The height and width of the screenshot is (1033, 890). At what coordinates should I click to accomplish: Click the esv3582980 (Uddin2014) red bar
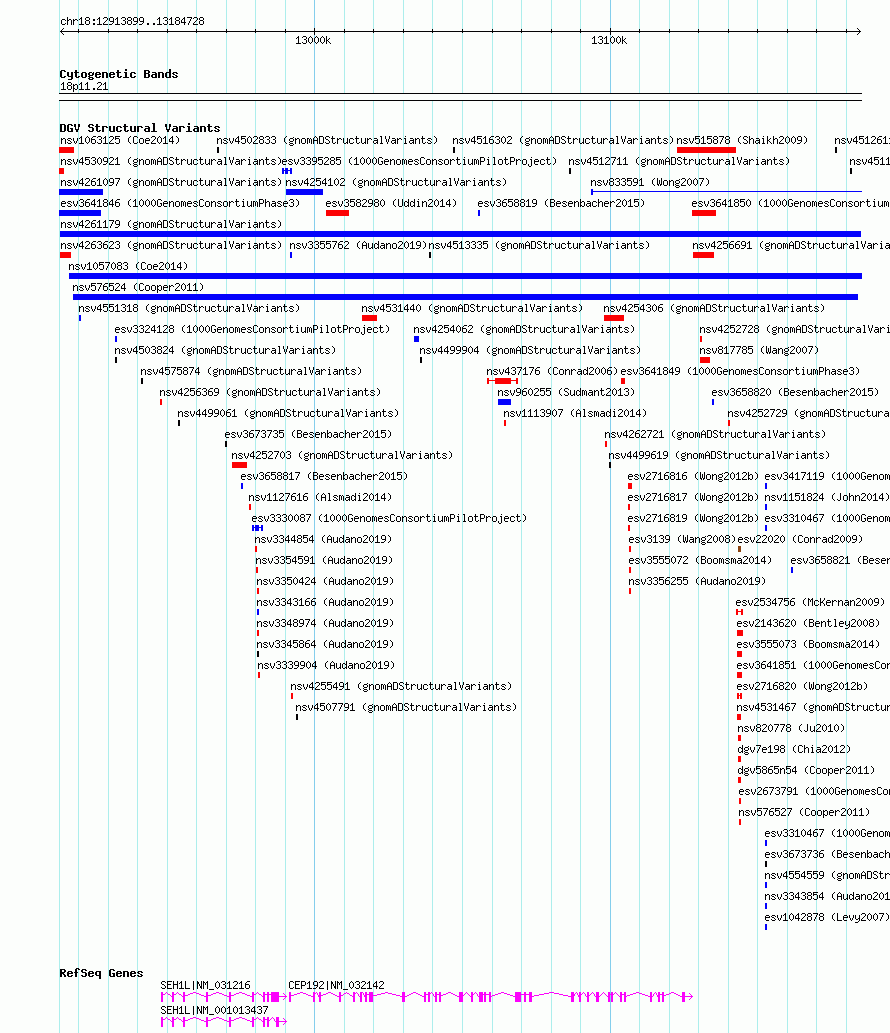click(x=337, y=213)
